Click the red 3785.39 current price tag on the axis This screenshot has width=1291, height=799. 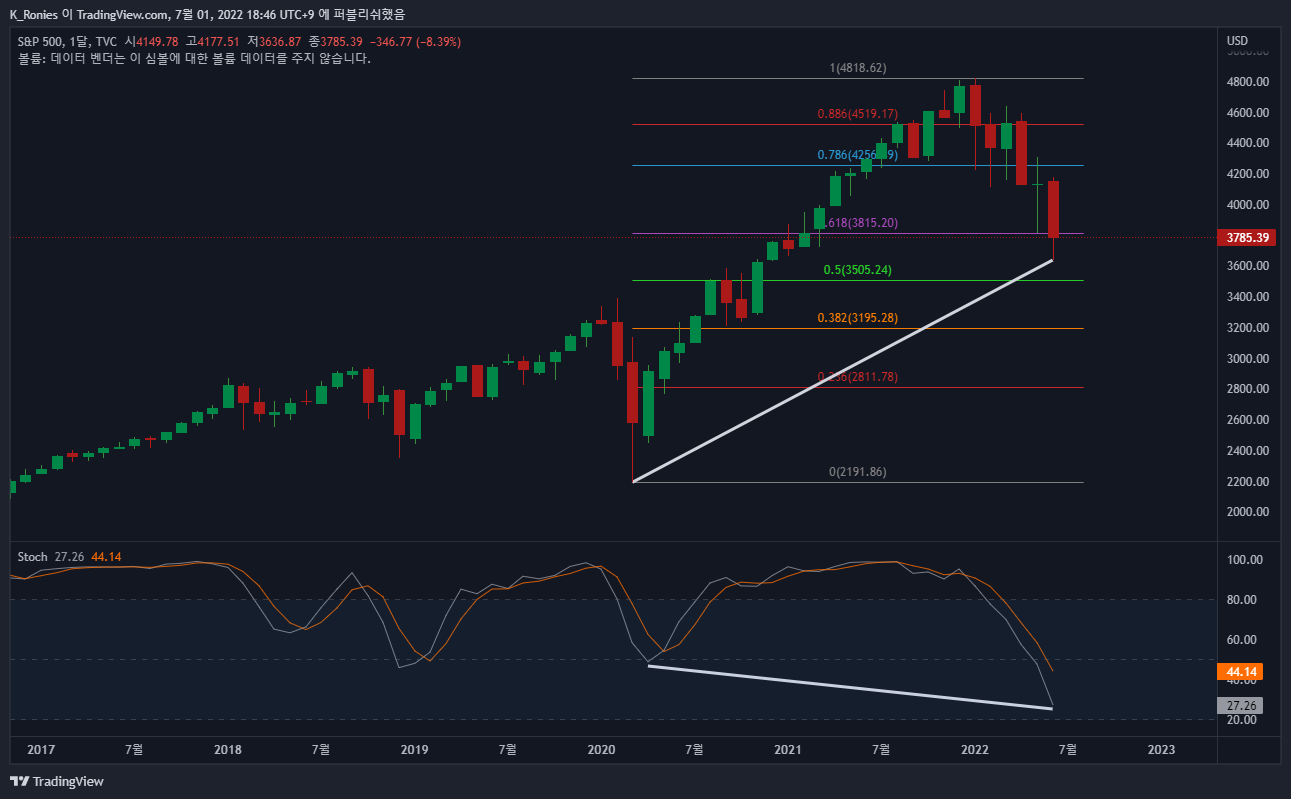click(x=1248, y=238)
